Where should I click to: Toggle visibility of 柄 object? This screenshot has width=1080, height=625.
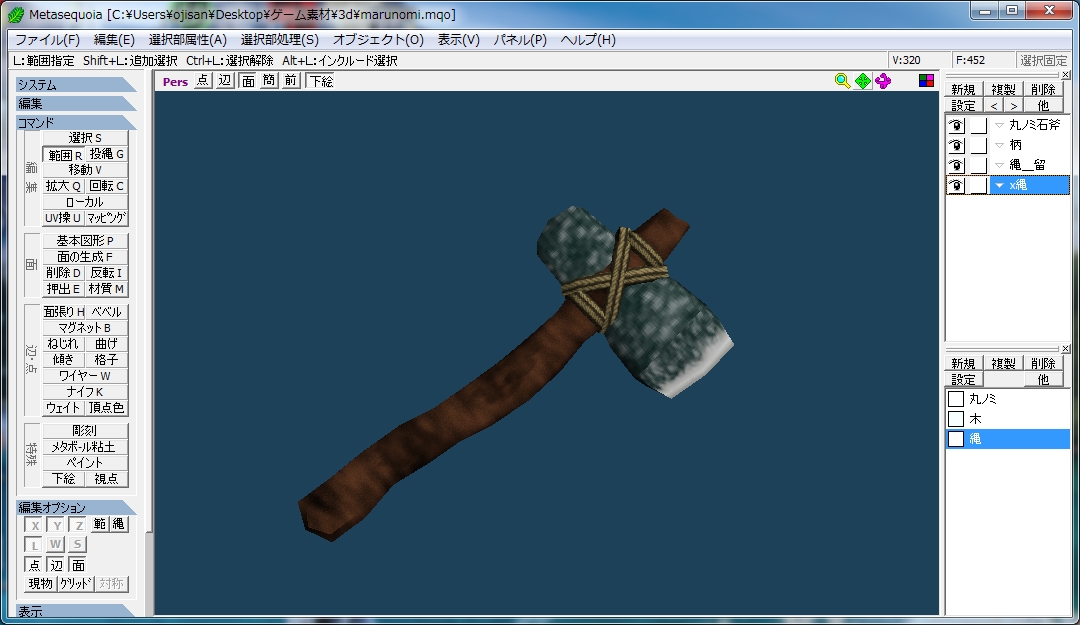[956, 145]
